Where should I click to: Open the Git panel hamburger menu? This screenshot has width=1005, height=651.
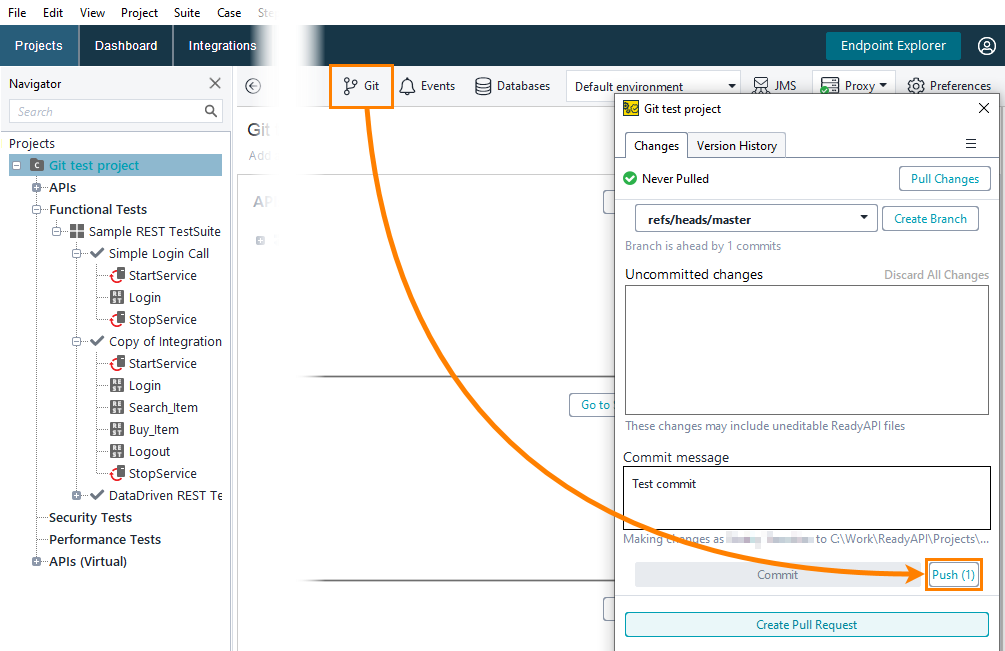click(969, 145)
